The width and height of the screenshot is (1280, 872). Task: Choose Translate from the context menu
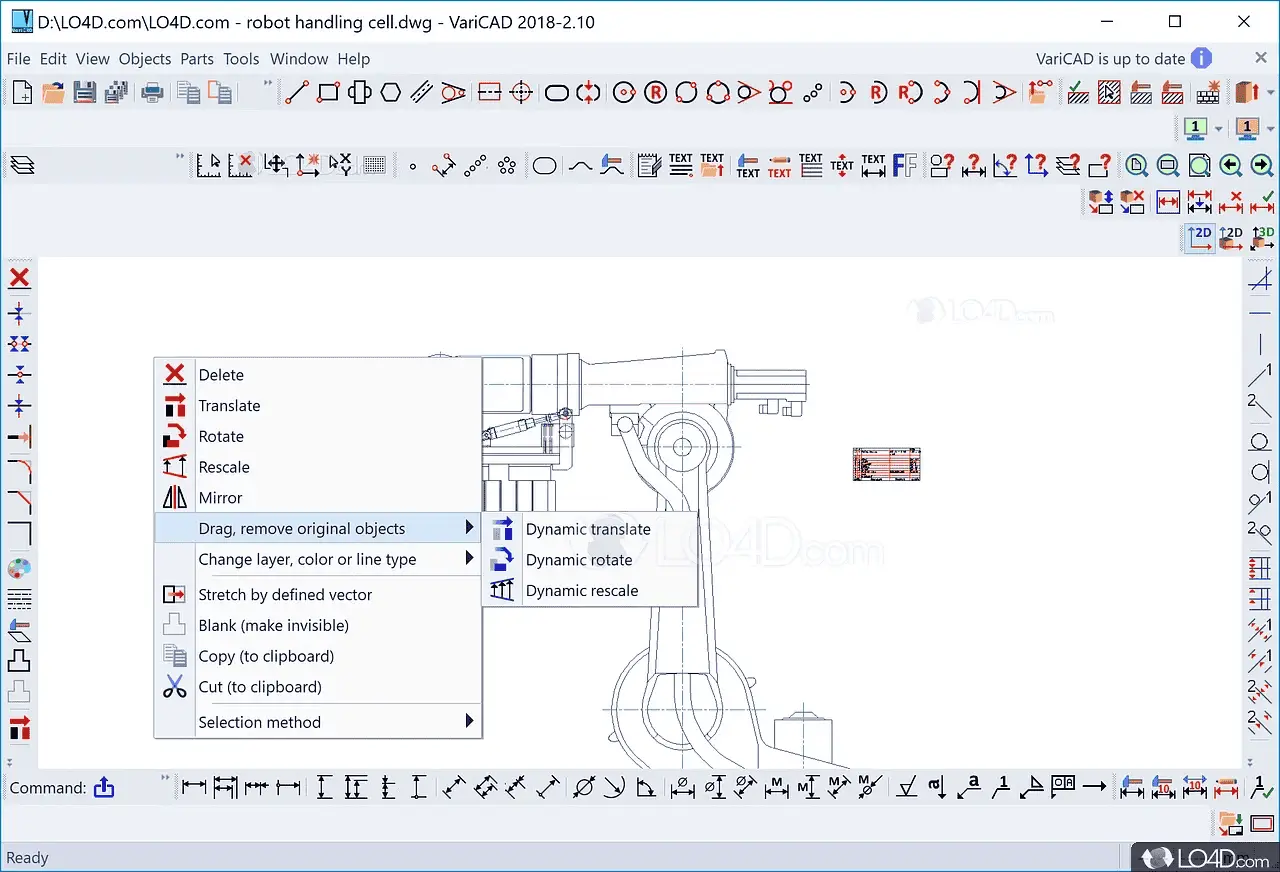(318, 405)
